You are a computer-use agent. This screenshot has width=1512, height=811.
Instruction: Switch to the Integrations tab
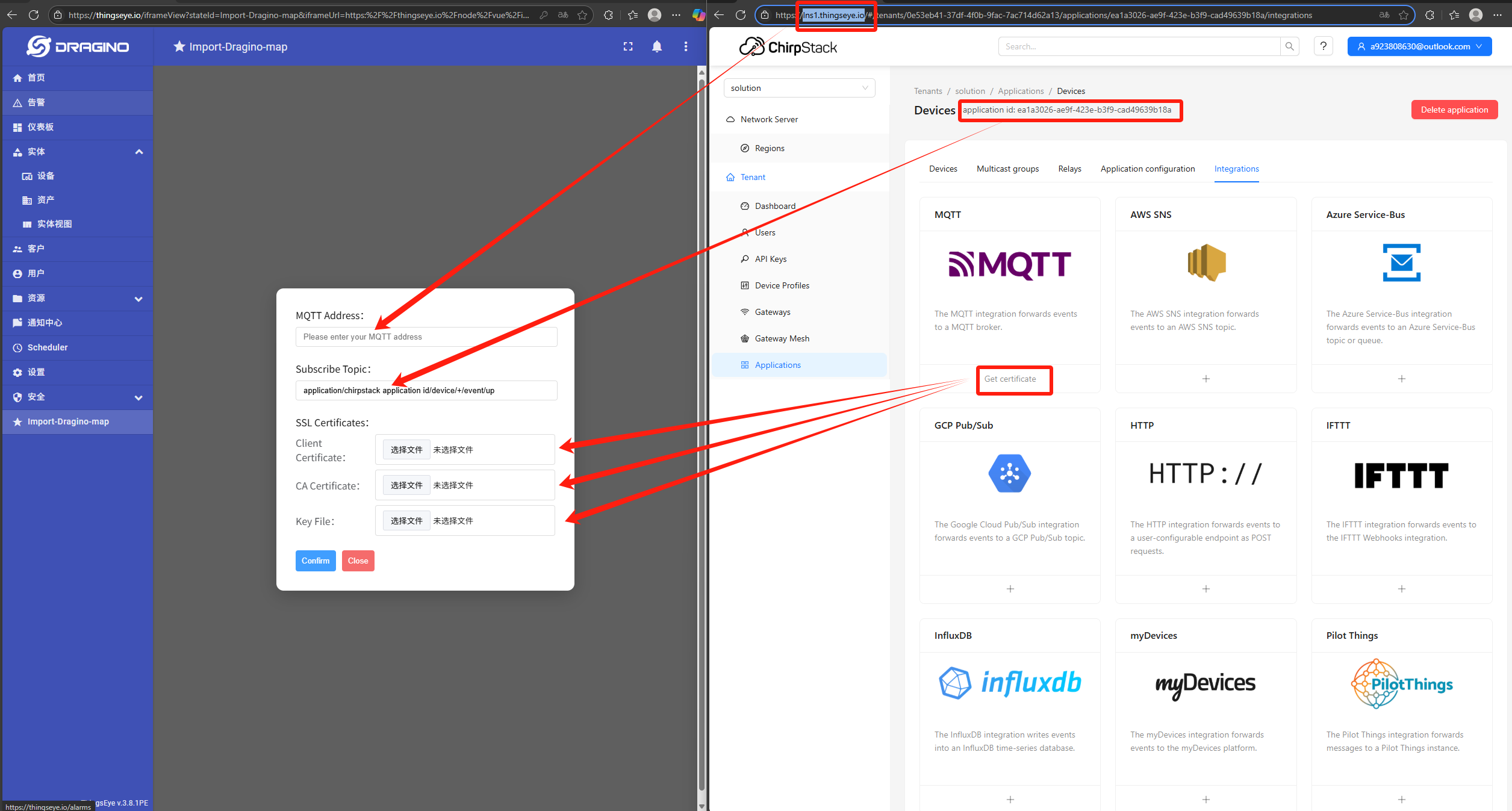(x=1236, y=169)
